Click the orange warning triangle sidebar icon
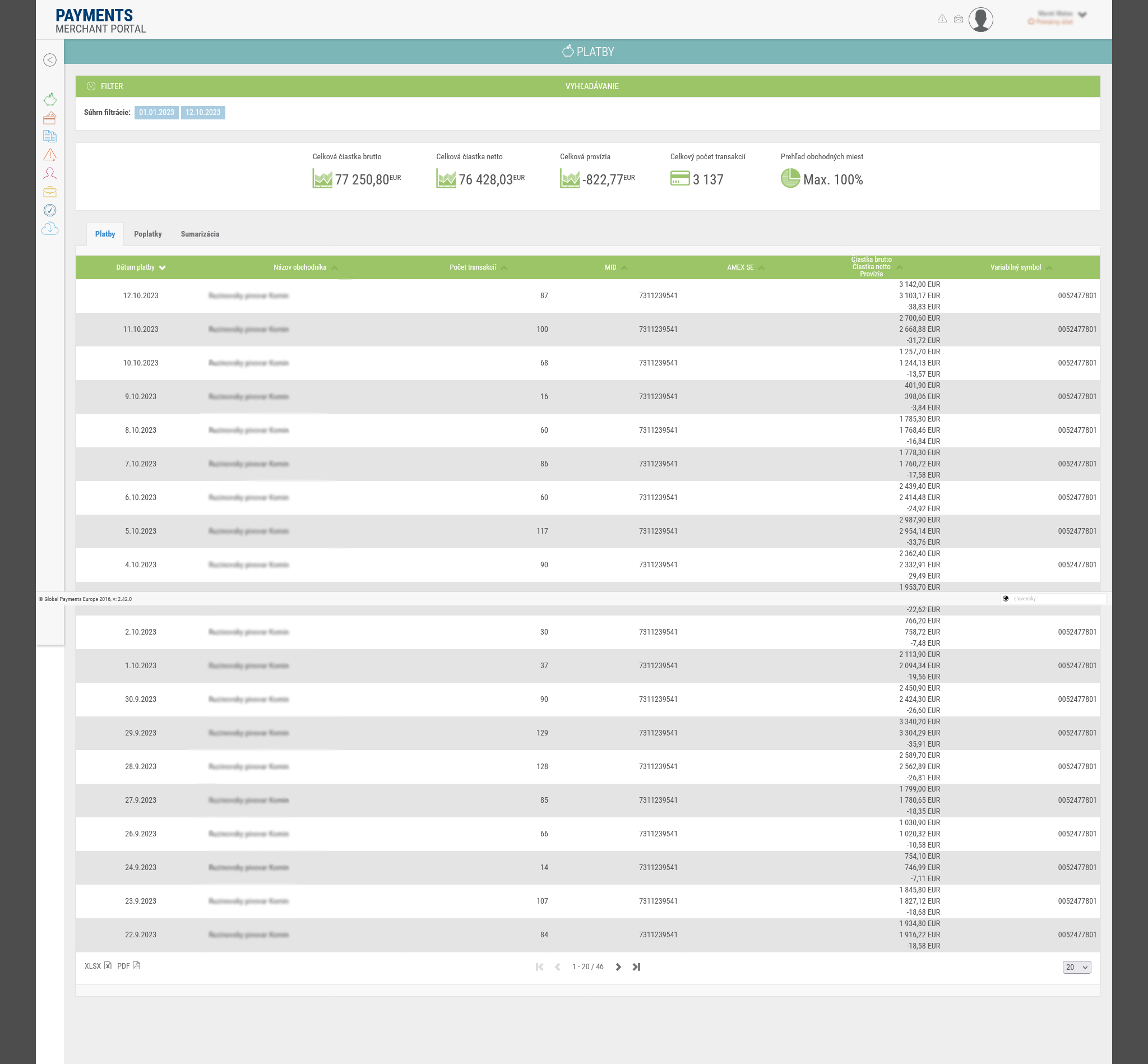The width and height of the screenshot is (1148, 1064). [x=50, y=155]
